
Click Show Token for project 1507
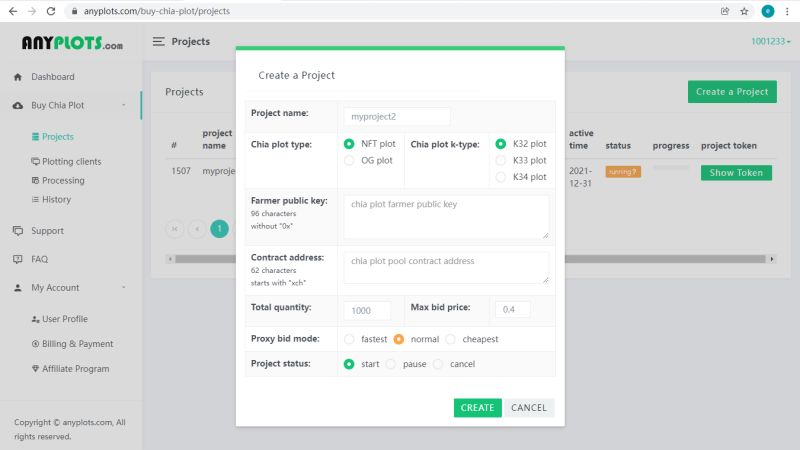point(736,173)
